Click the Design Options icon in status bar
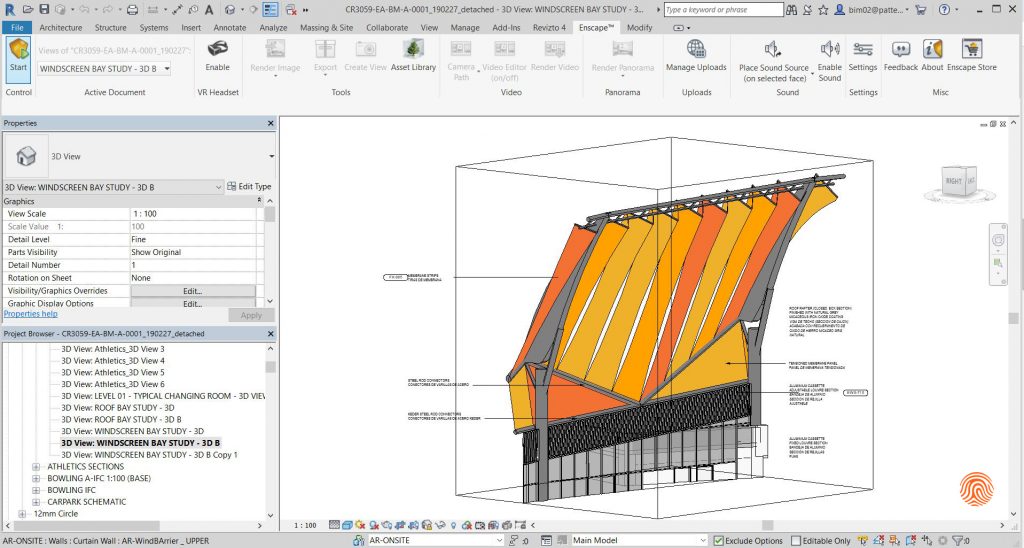Viewport: 1024px width, 548px height. [x=546, y=541]
